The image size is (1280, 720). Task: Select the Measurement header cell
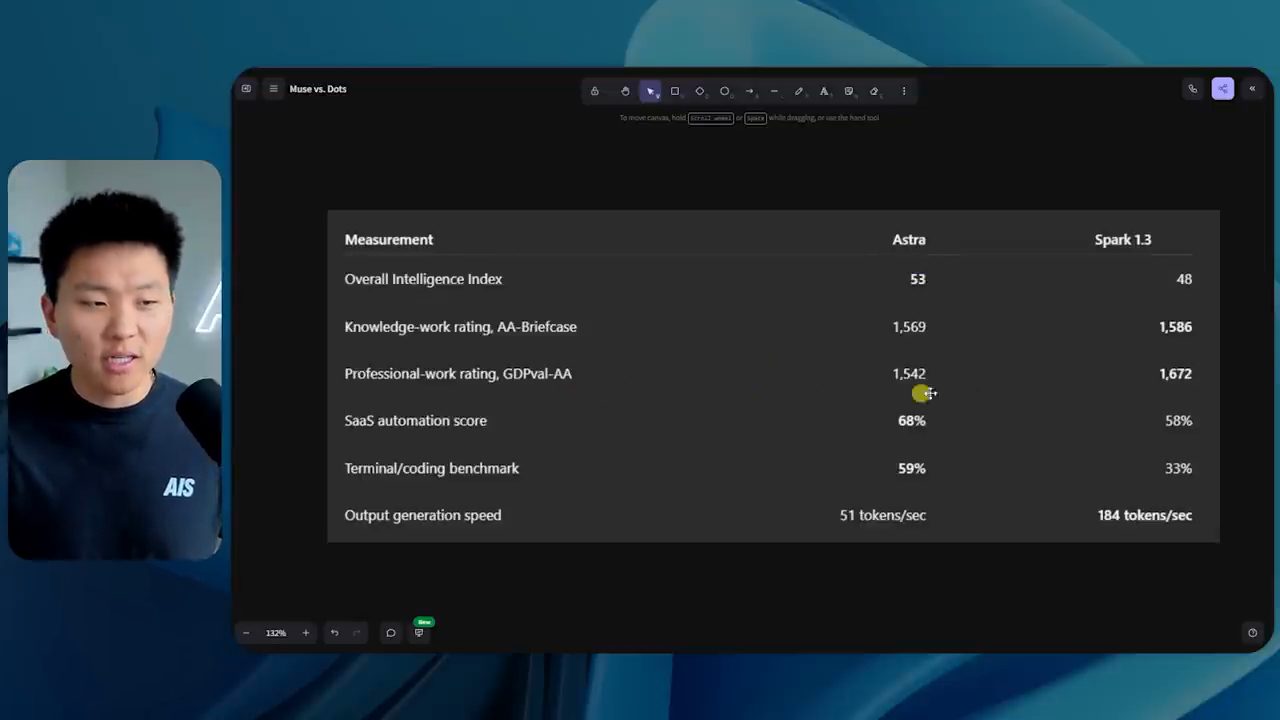pos(389,240)
